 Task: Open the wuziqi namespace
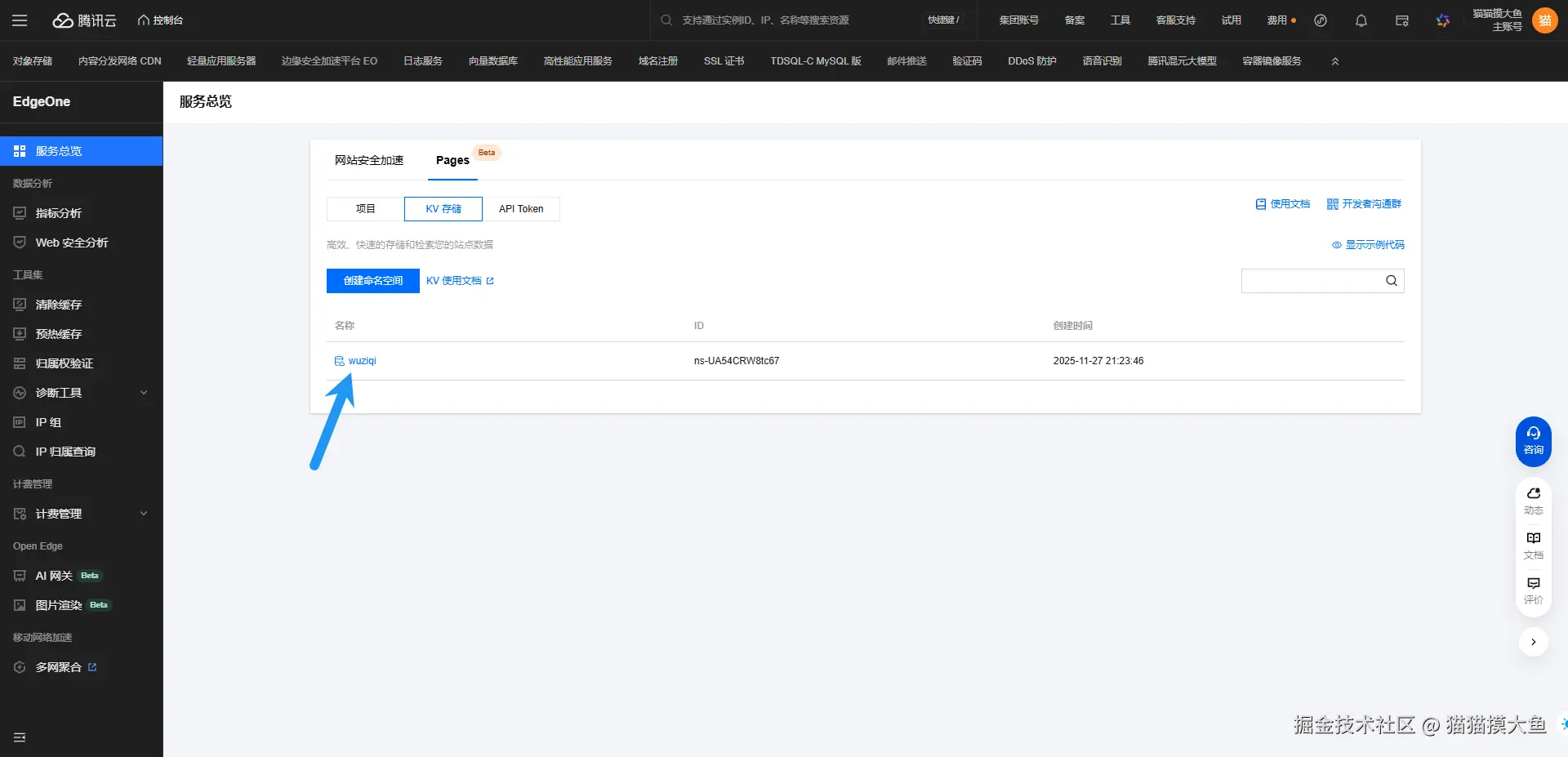(362, 361)
